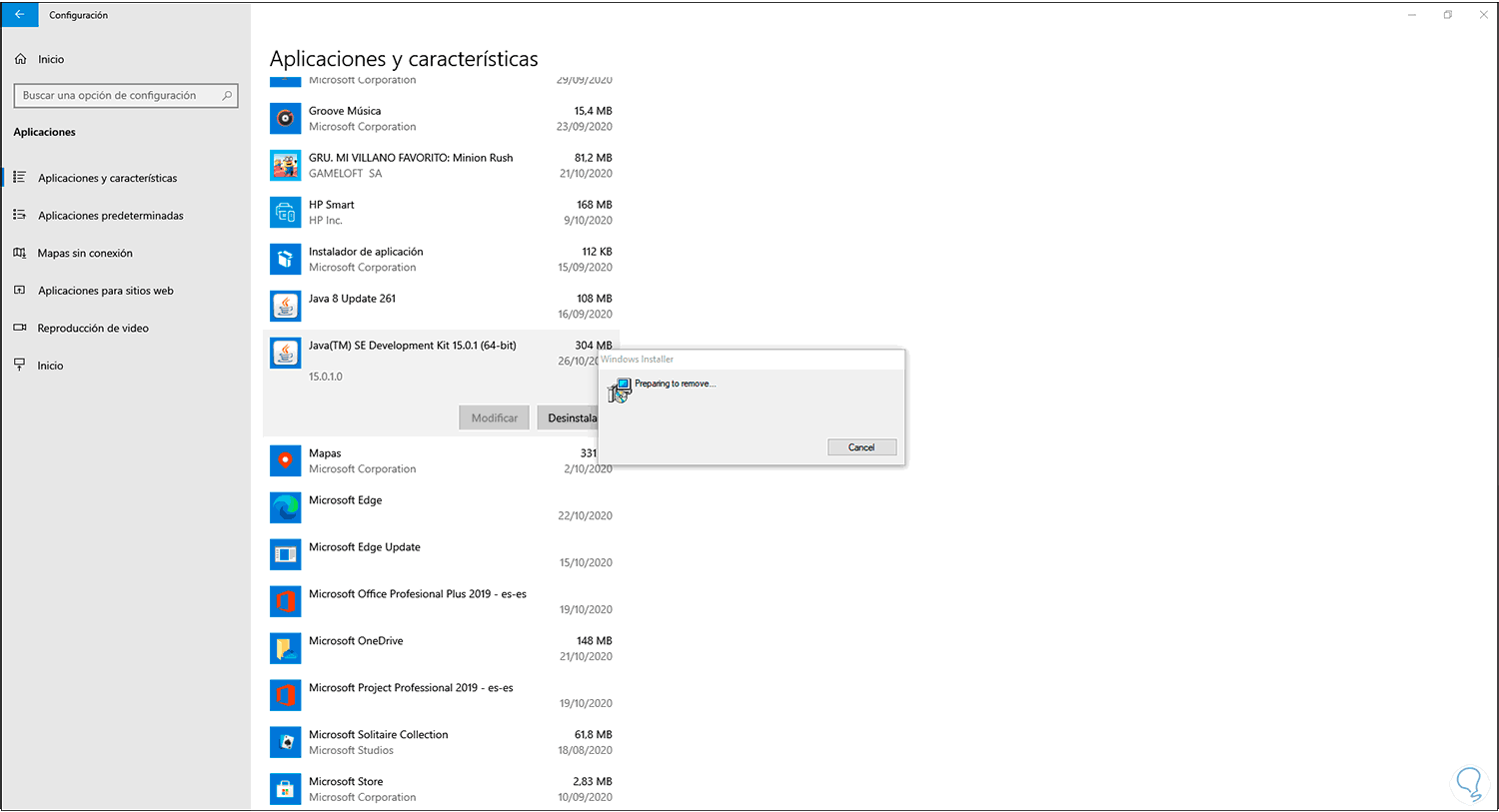Click the Aplicaciones y características page title

[404, 59]
